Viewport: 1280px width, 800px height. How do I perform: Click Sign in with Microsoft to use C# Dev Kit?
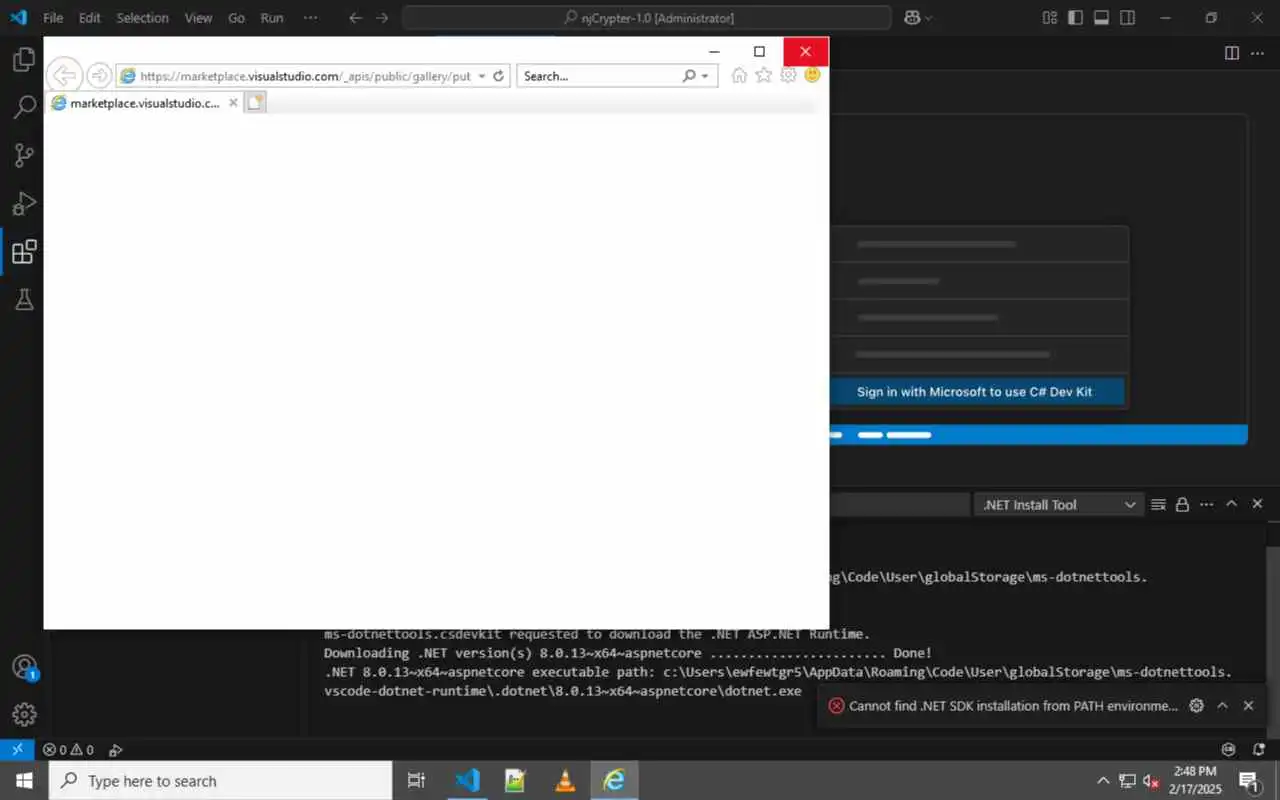coord(974,392)
